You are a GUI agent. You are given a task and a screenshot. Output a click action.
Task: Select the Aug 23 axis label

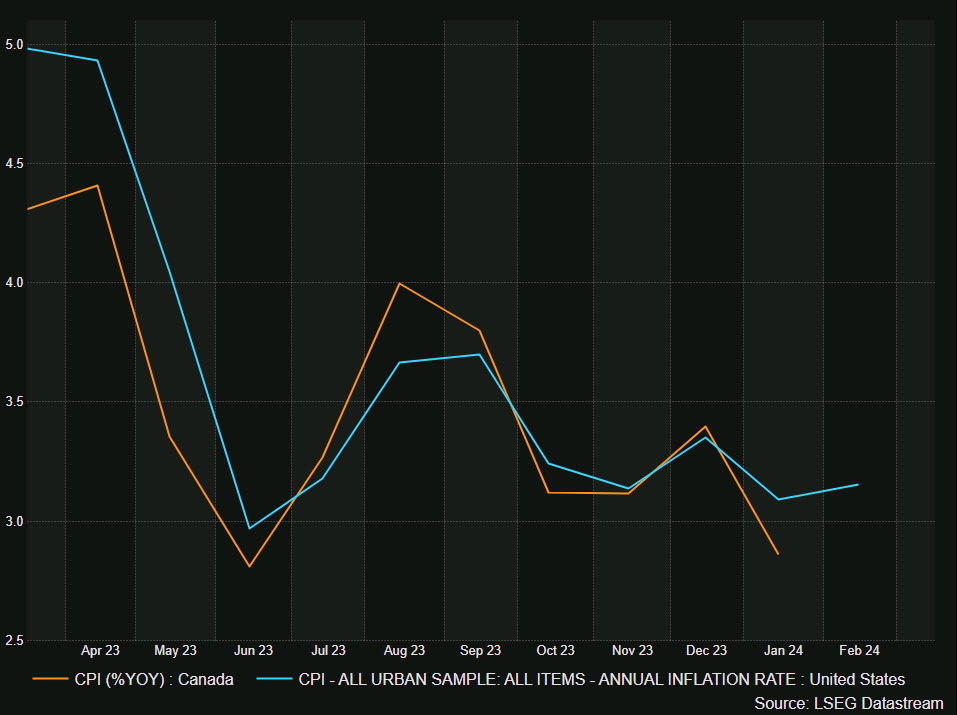tap(404, 650)
